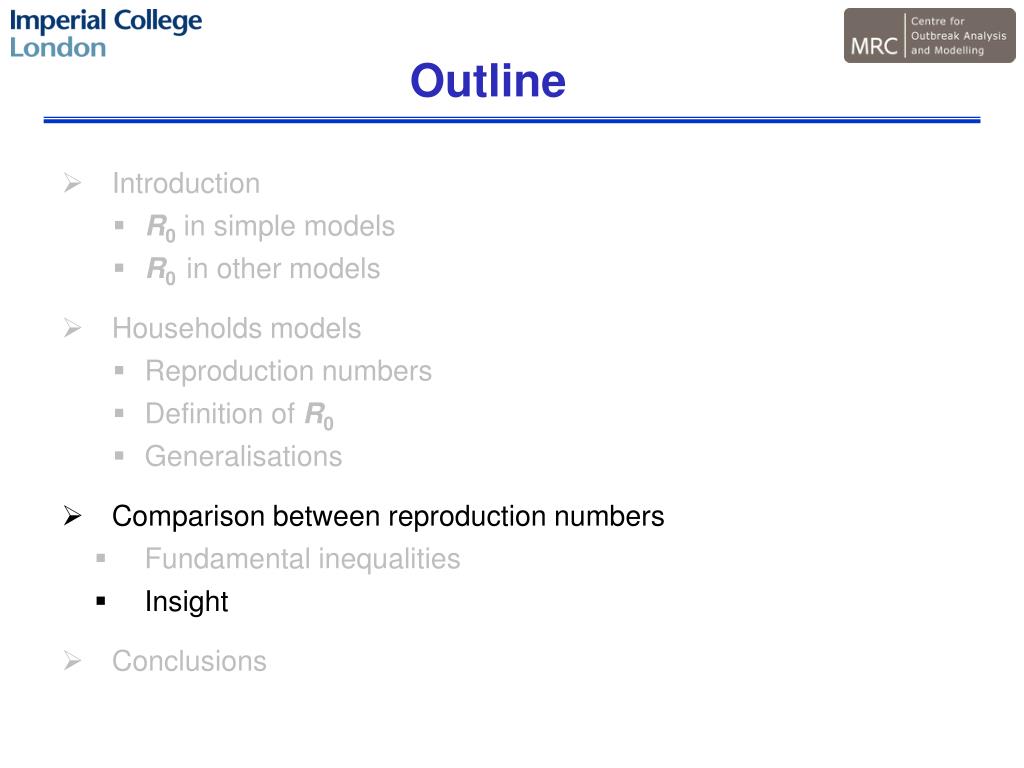Select the Conclusions heading

[189, 662]
